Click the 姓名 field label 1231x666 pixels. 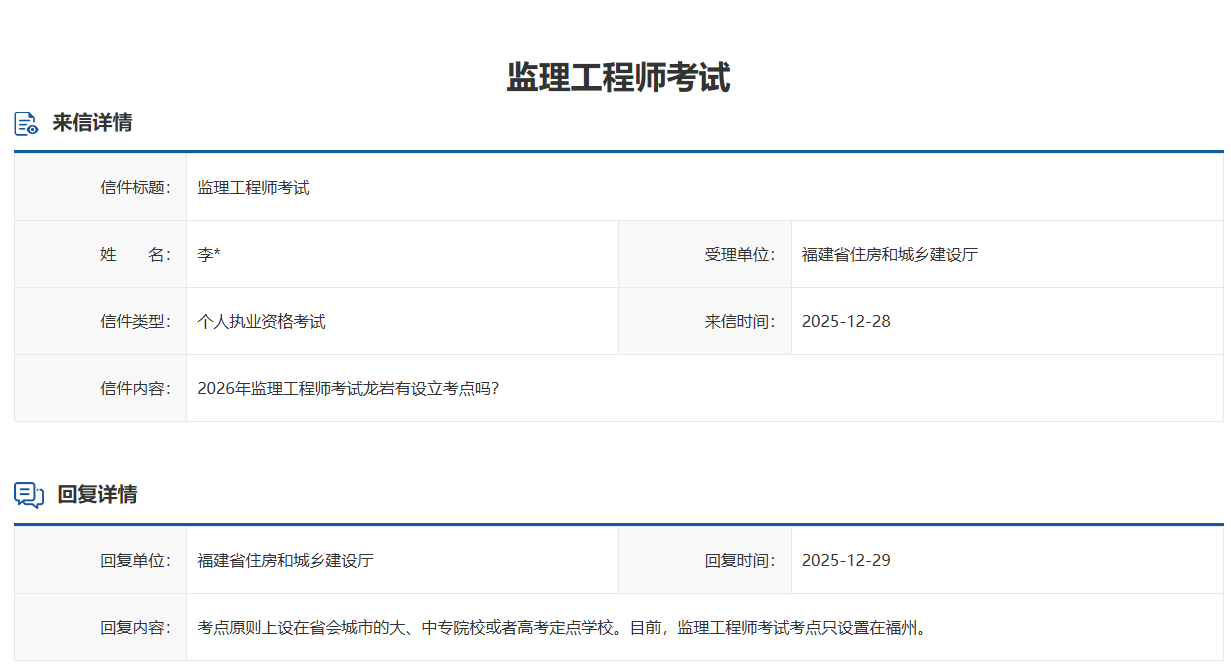point(136,254)
